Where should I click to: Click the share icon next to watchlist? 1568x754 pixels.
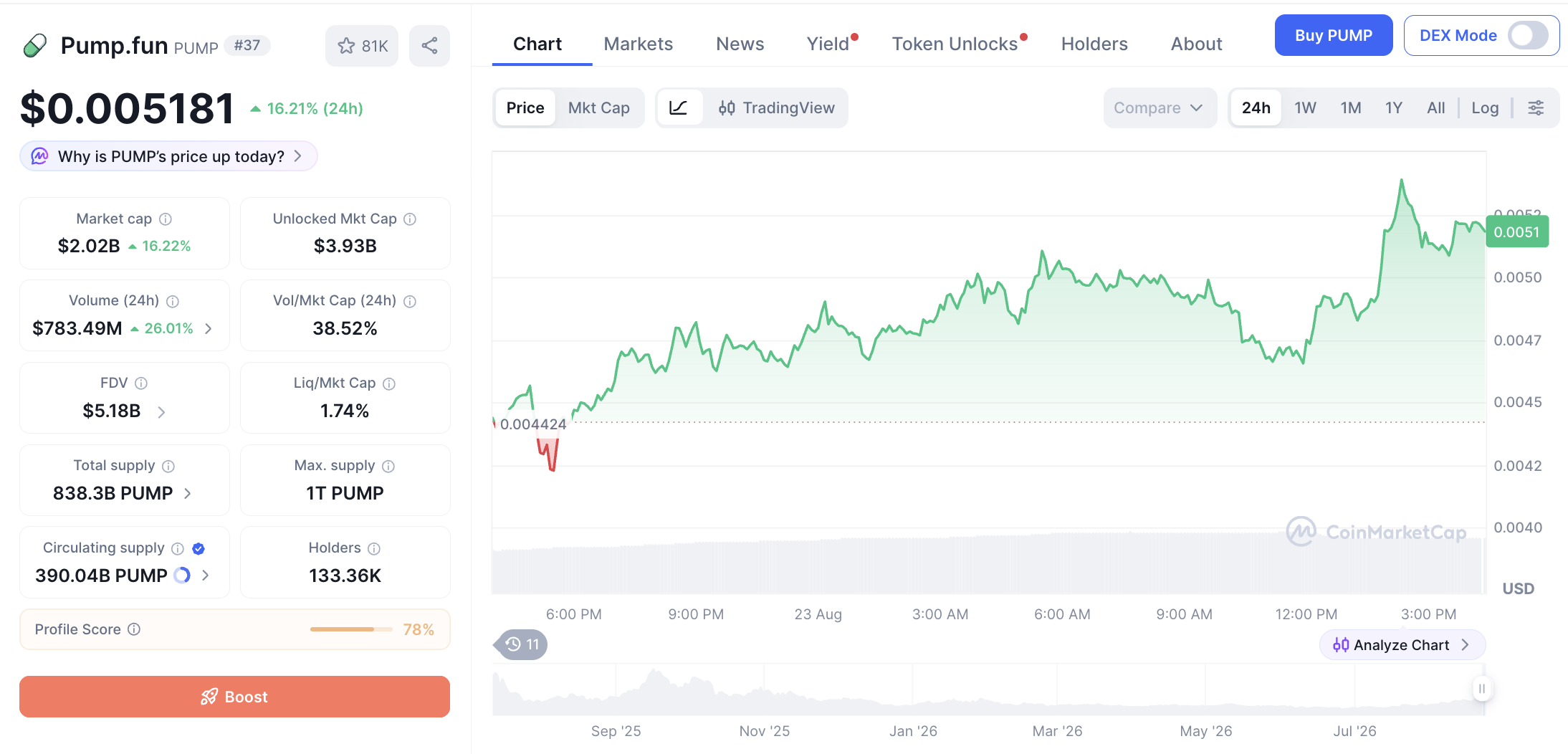click(x=429, y=46)
